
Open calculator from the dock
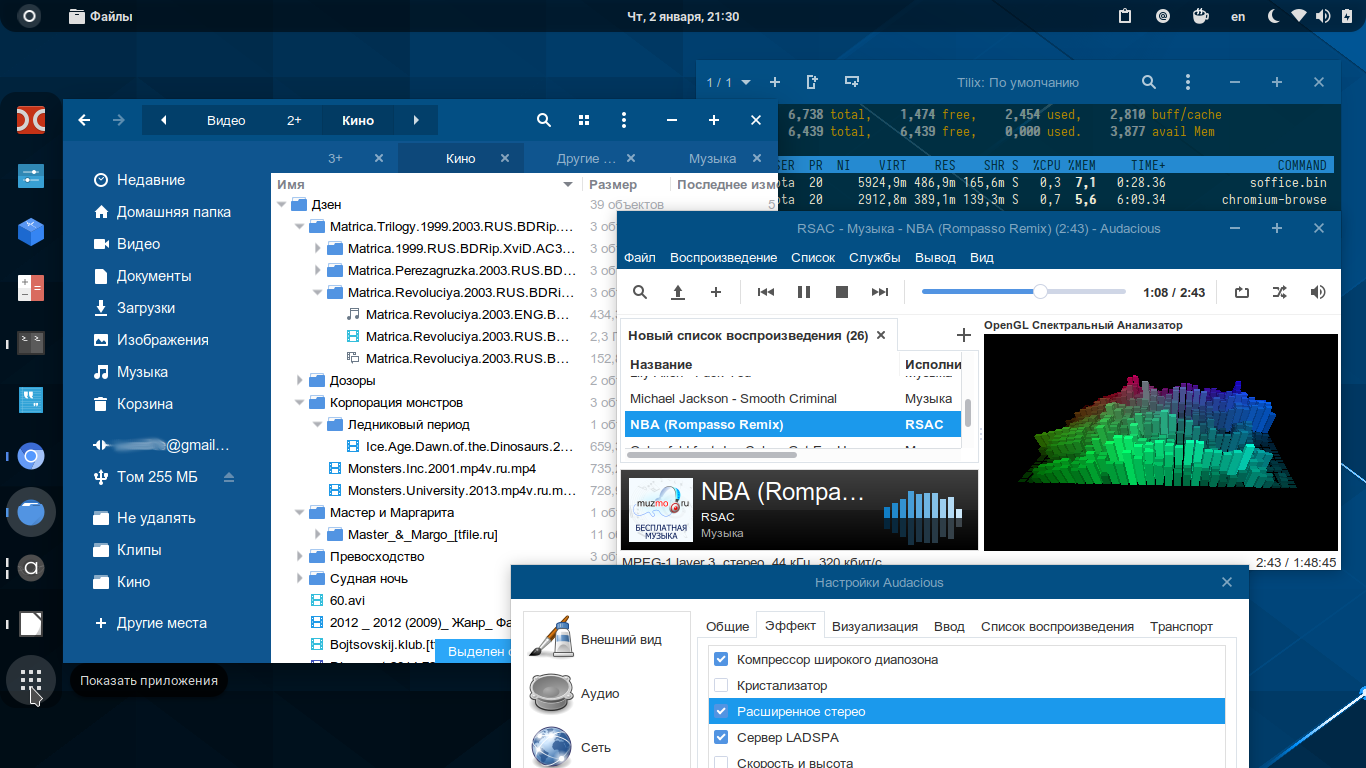click(x=31, y=288)
